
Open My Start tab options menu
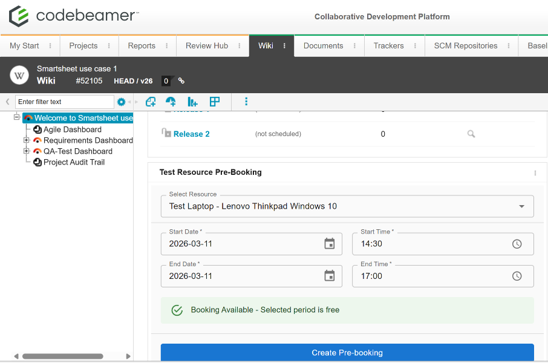pos(50,46)
